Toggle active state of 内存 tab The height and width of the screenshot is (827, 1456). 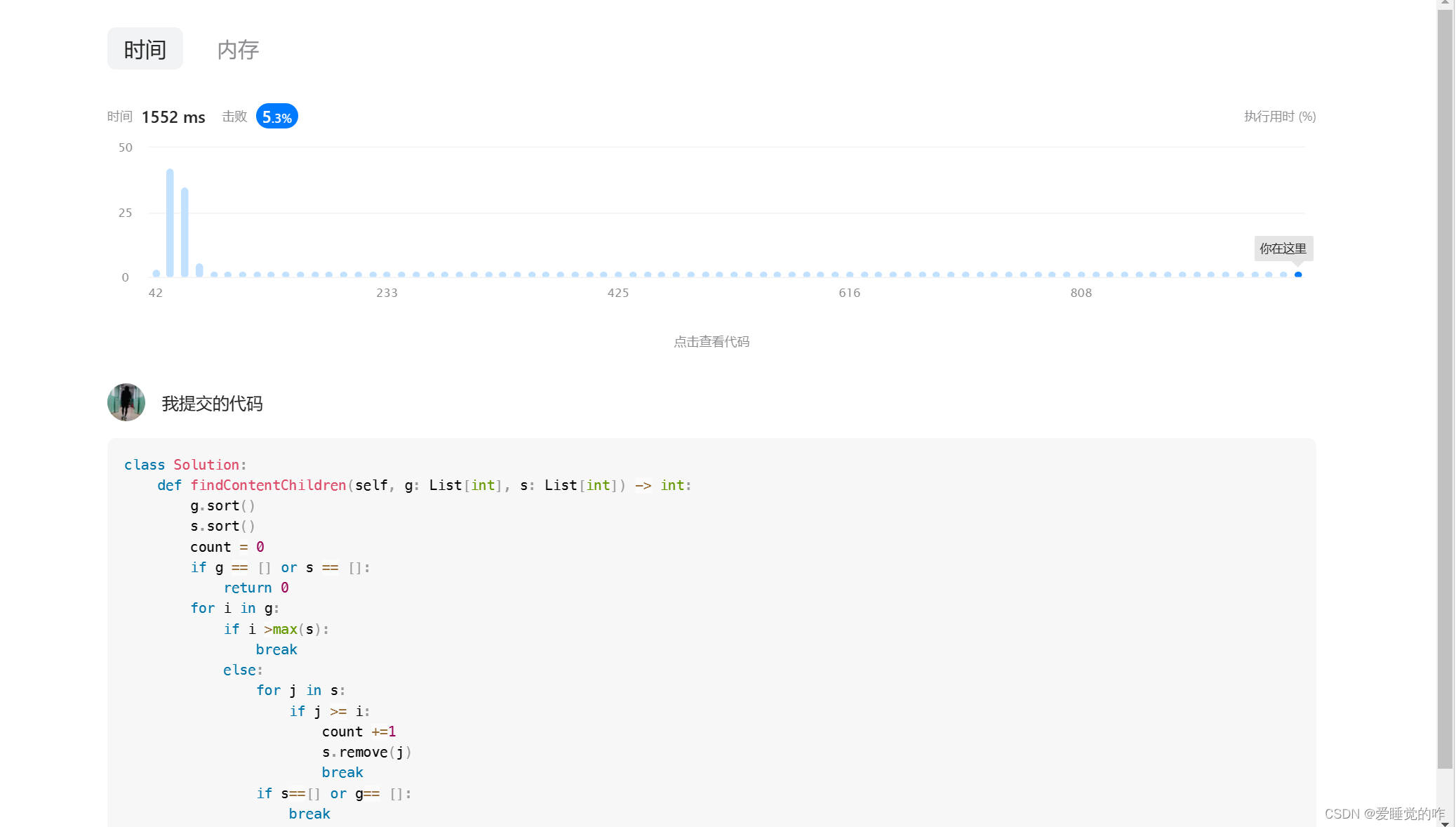(x=237, y=49)
